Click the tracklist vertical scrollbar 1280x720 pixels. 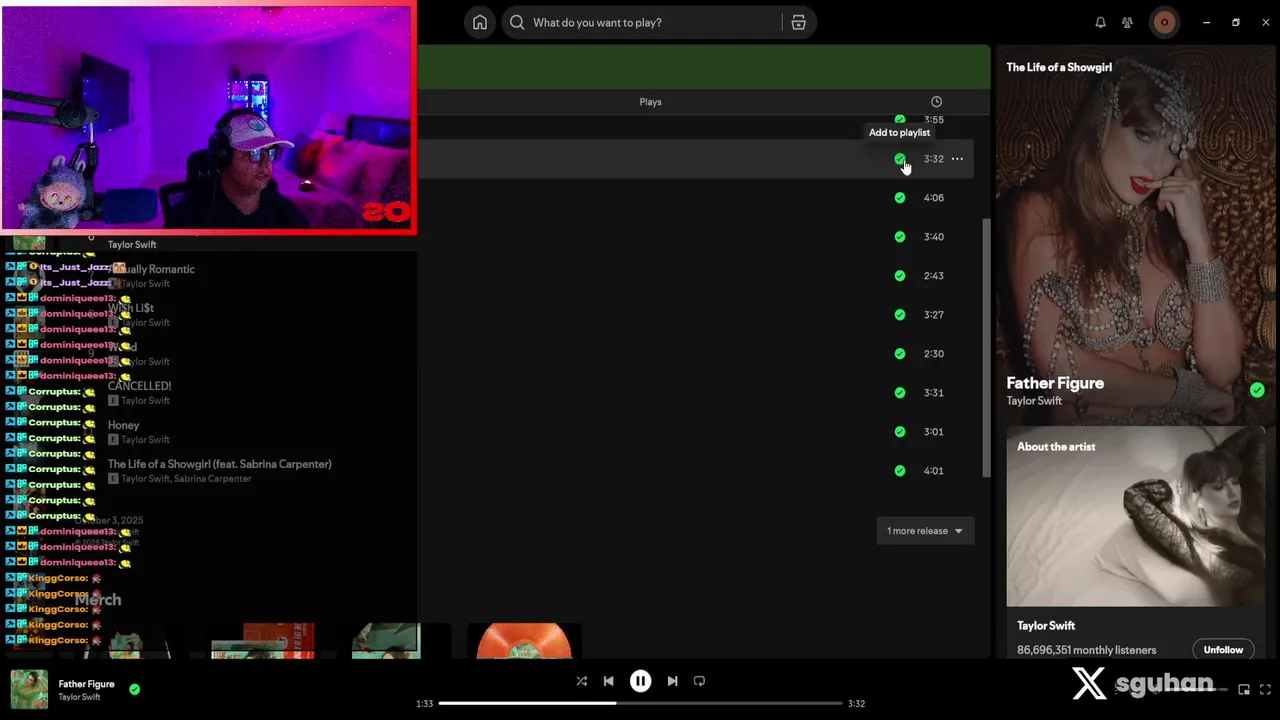click(987, 348)
